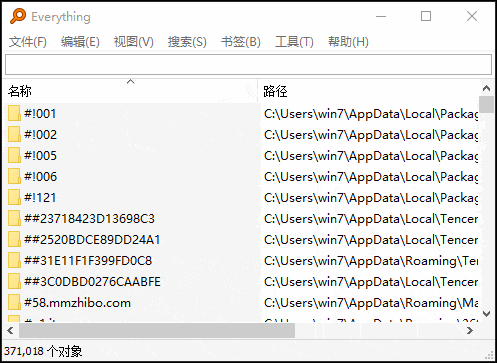Click the horizontal scrollbar thumb

coord(157,330)
